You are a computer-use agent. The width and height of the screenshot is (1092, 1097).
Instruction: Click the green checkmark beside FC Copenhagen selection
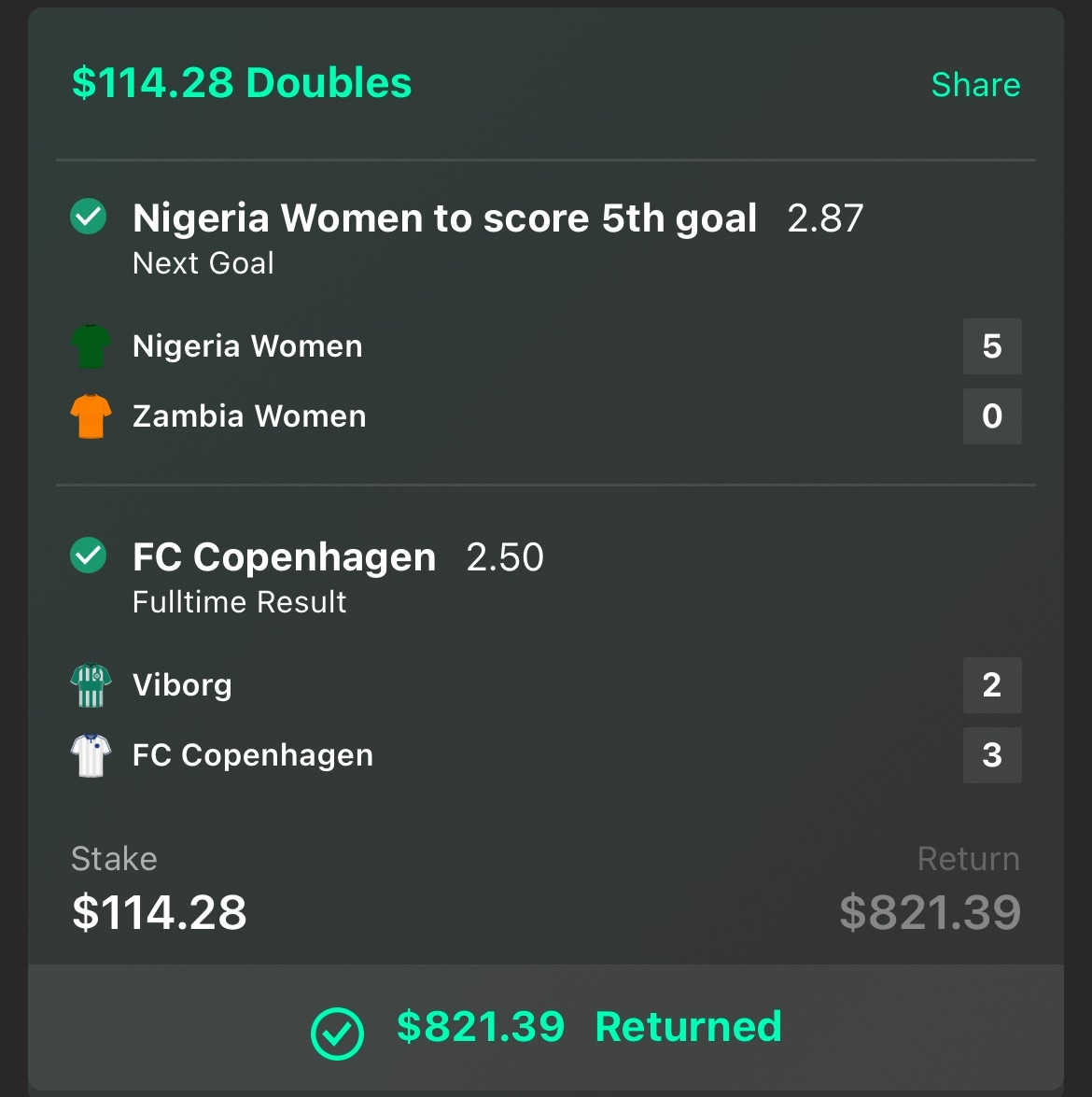[88, 555]
